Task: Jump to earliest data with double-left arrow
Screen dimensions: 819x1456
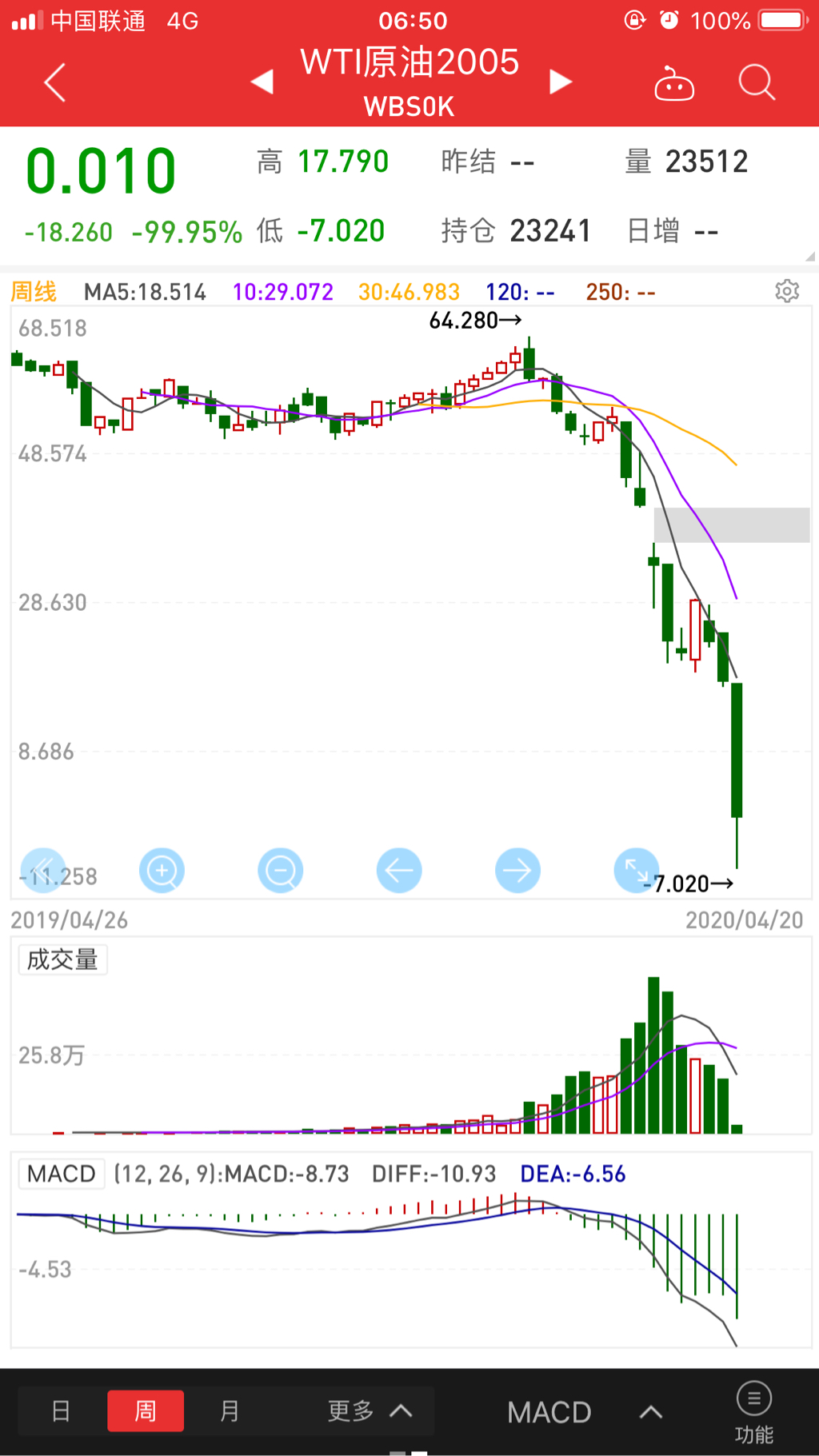Action: click(x=42, y=870)
